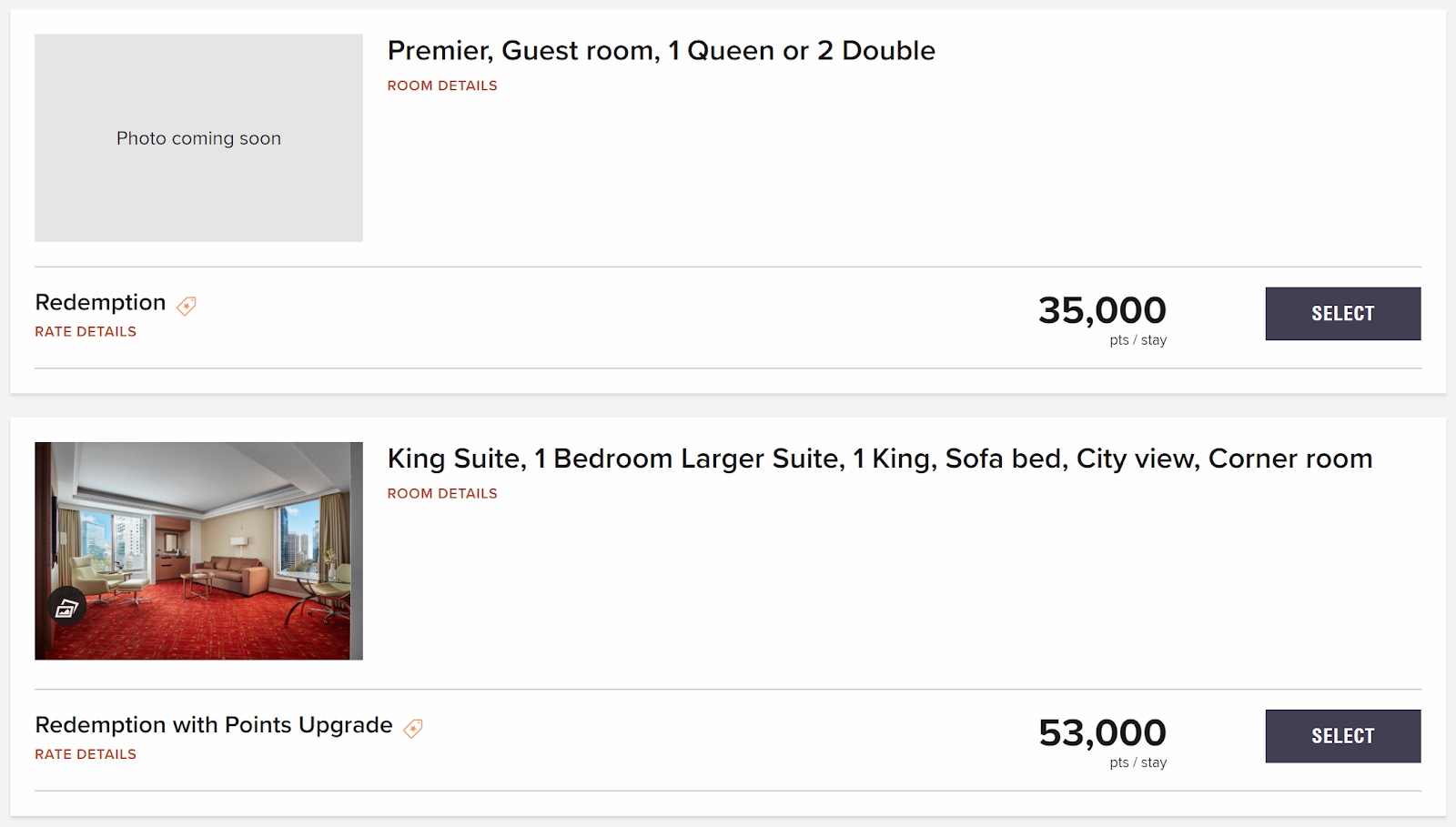Click the tag icon beside Redemption with Points Upgrade
This screenshot has width=1456, height=827.
pyautogui.click(x=414, y=728)
